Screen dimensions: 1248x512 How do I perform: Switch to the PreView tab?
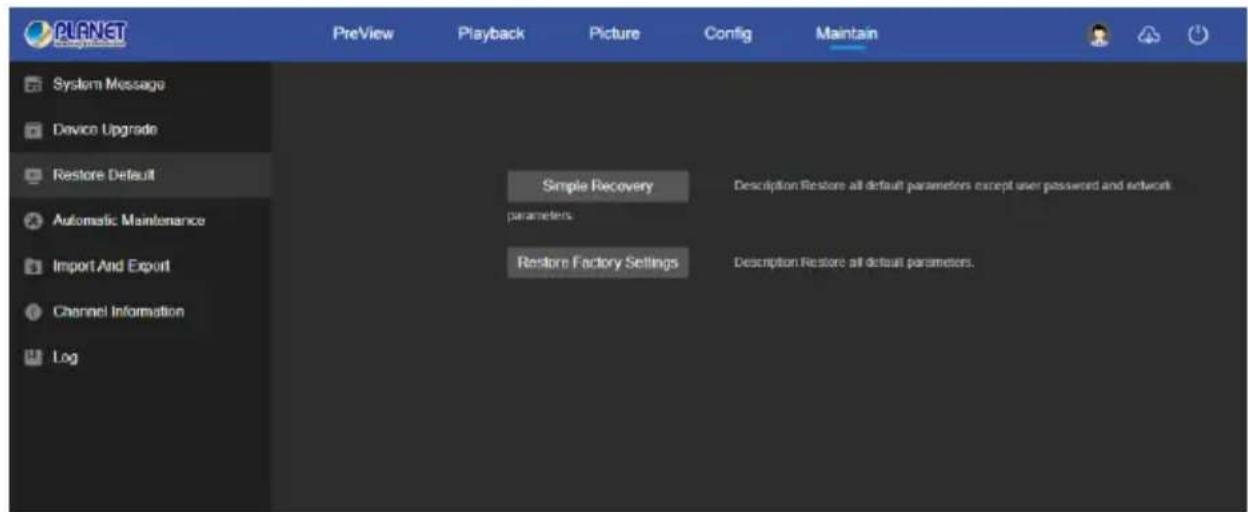(x=363, y=34)
